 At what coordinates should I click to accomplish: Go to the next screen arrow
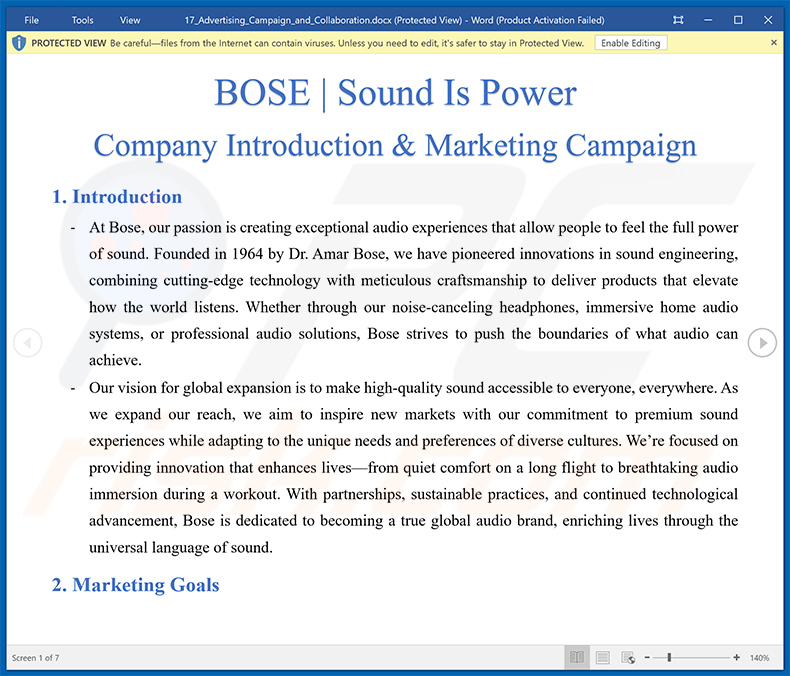(x=762, y=343)
